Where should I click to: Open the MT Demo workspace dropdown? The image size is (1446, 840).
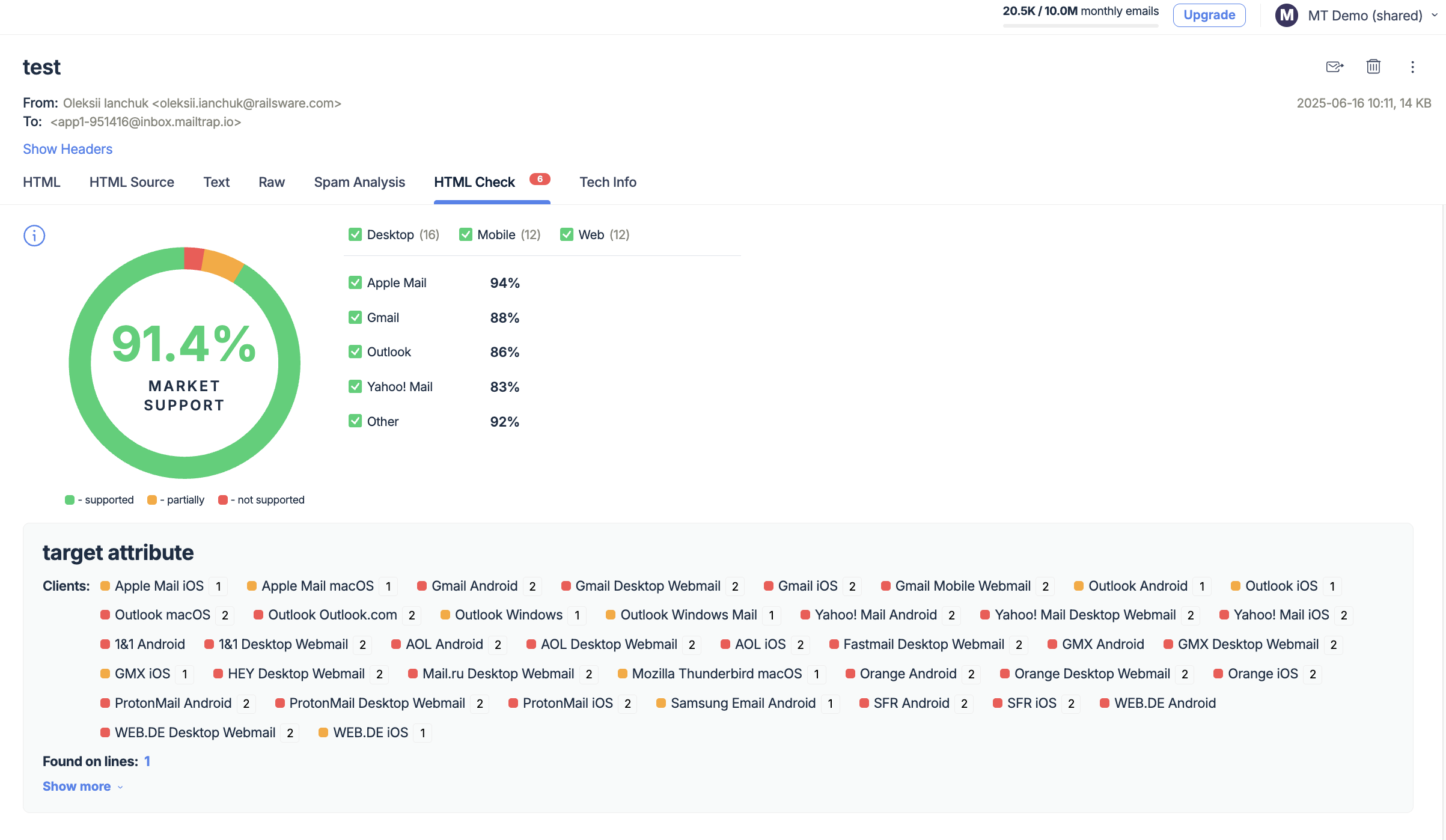[x=1435, y=15]
